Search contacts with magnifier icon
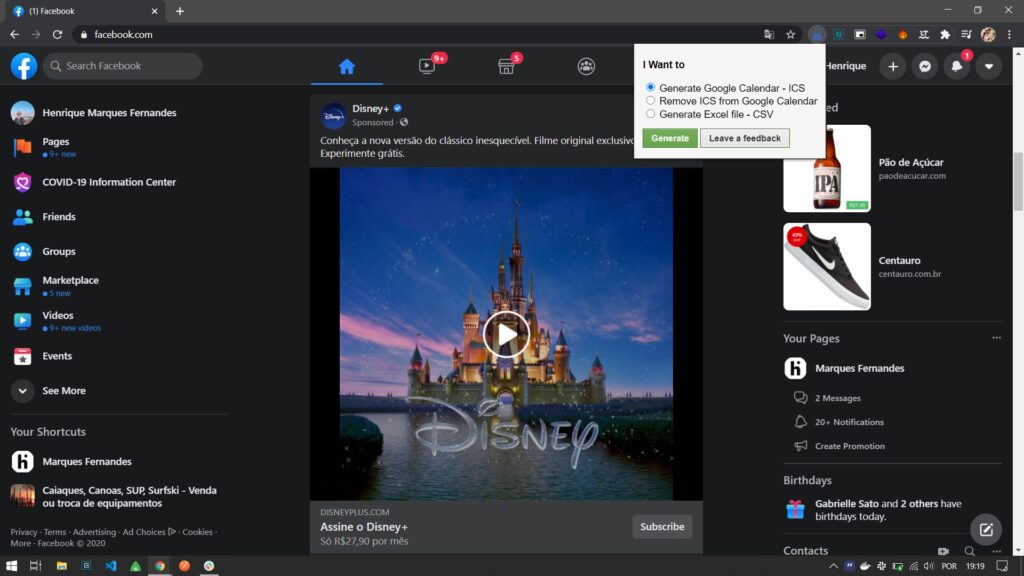Image resolution: width=1024 pixels, height=576 pixels. (x=969, y=551)
